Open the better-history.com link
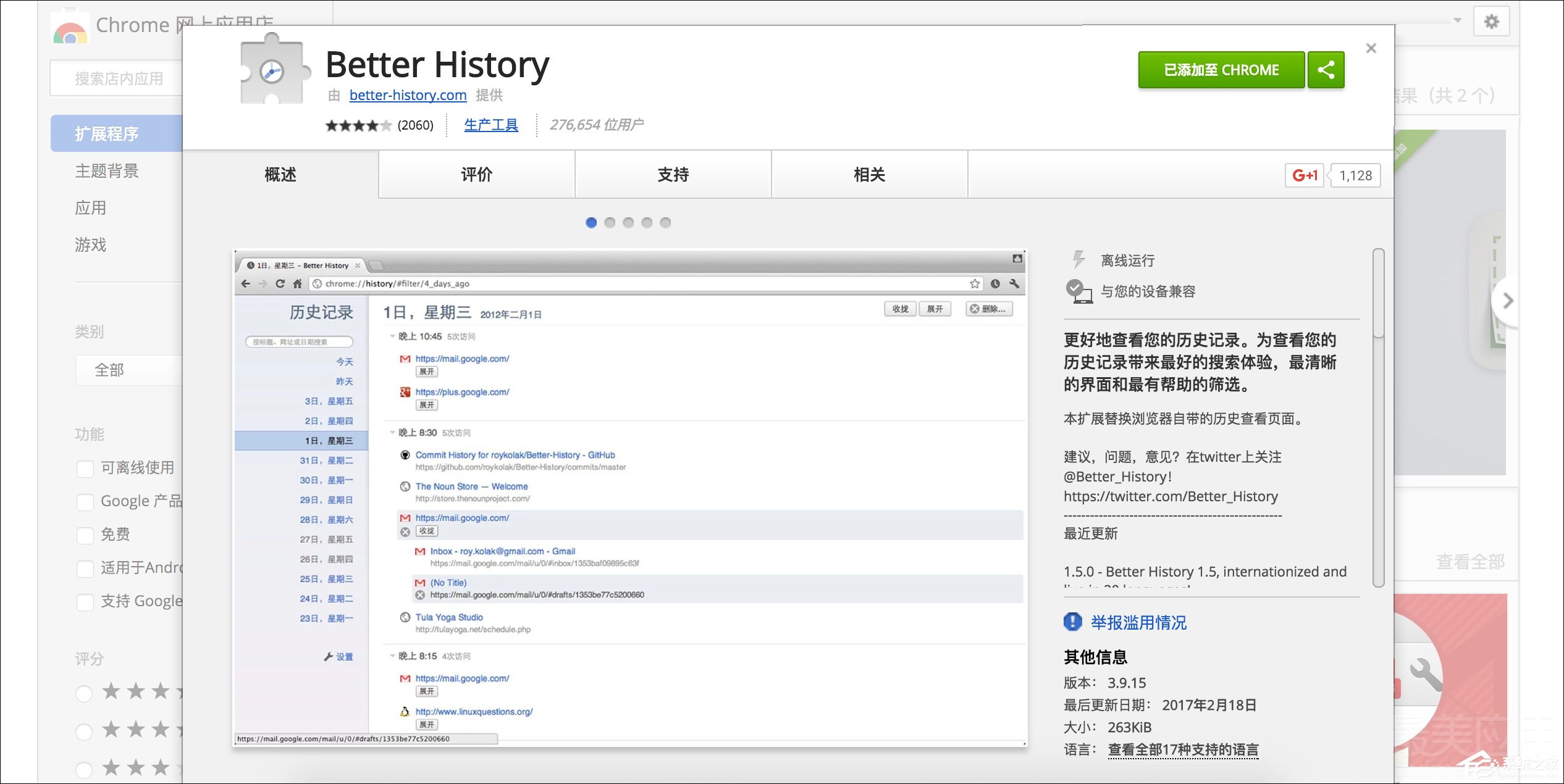 coord(408,95)
